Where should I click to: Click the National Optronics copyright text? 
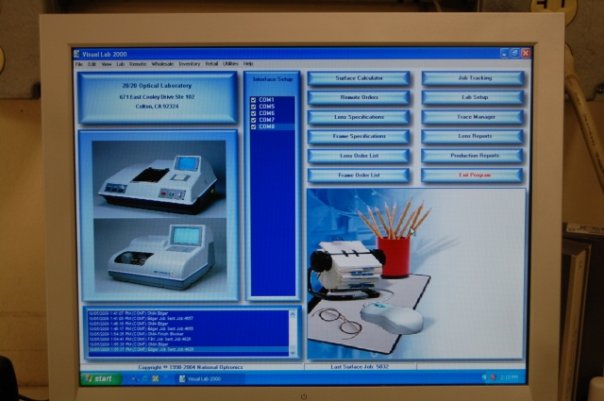pyautogui.click(x=191, y=367)
